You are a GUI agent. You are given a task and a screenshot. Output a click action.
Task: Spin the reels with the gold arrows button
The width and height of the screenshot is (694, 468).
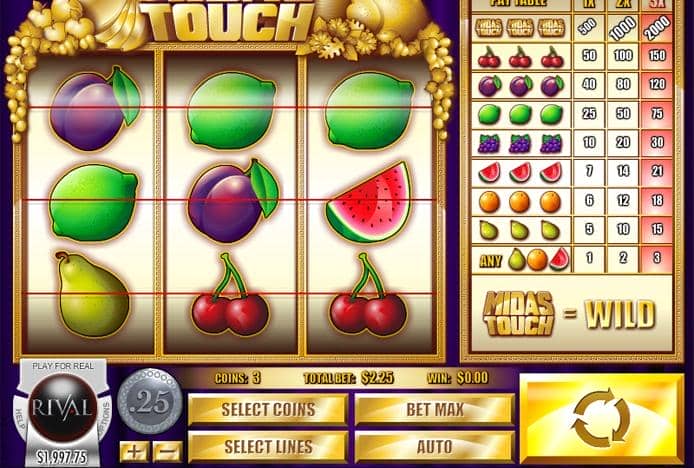pyautogui.click(x=601, y=418)
